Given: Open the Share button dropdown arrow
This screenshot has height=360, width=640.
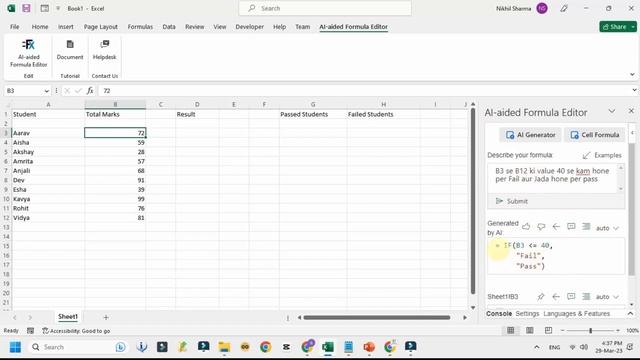Looking at the screenshot, I should [x=633, y=27].
